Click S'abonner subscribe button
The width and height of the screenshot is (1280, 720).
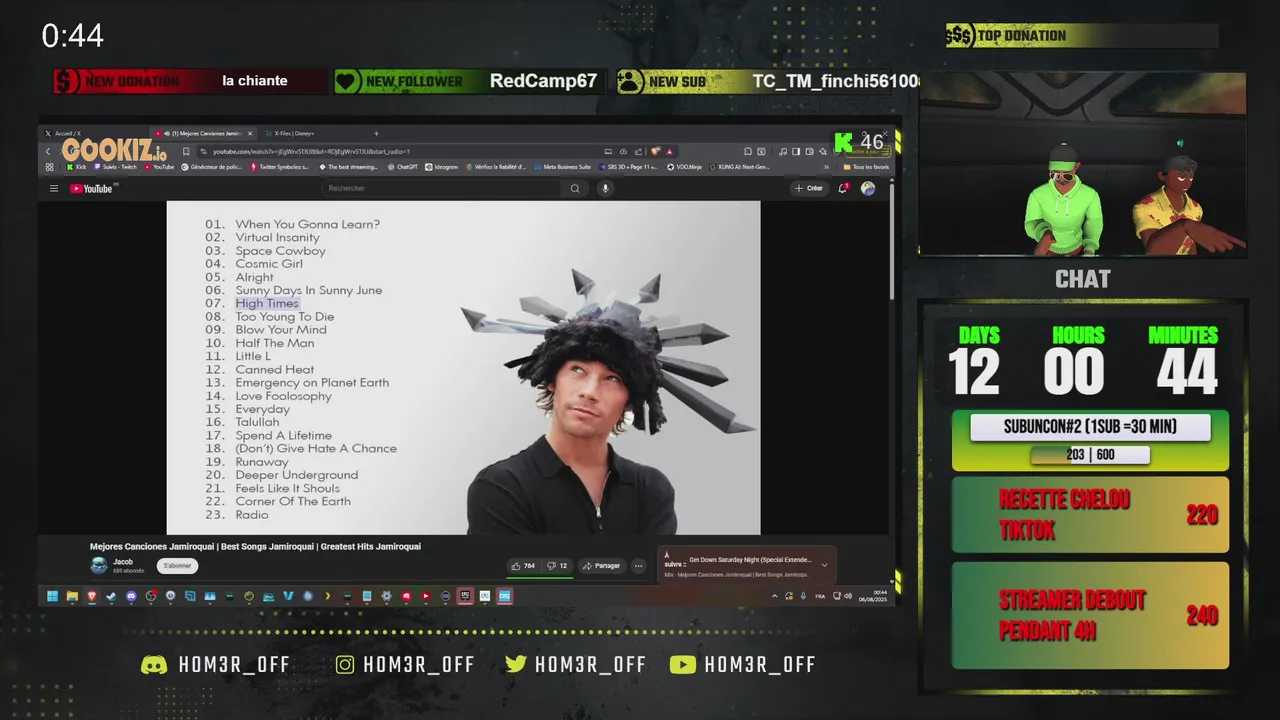coord(177,566)
